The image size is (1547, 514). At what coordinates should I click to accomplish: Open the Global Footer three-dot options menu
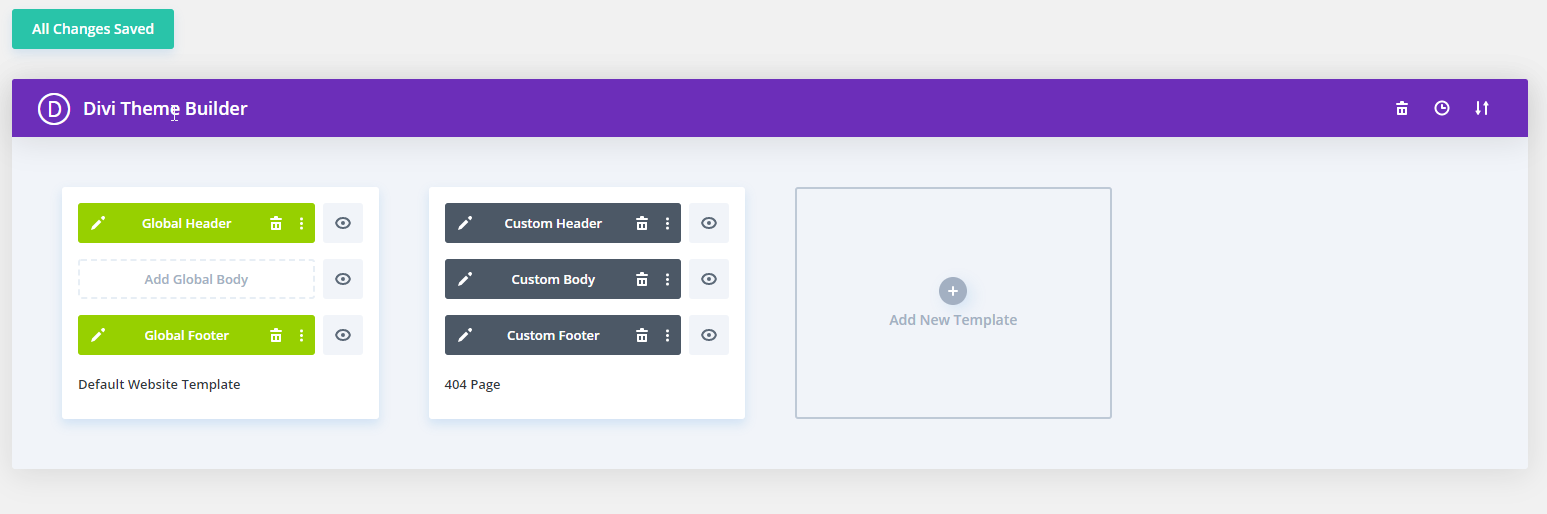[x=301, y=335]
